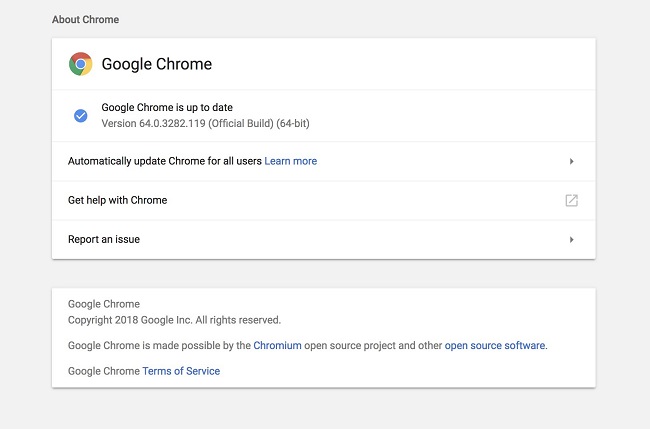Click the 'is made possible by the' text
This screenshot has height=429, width=650.
point(197,345)
